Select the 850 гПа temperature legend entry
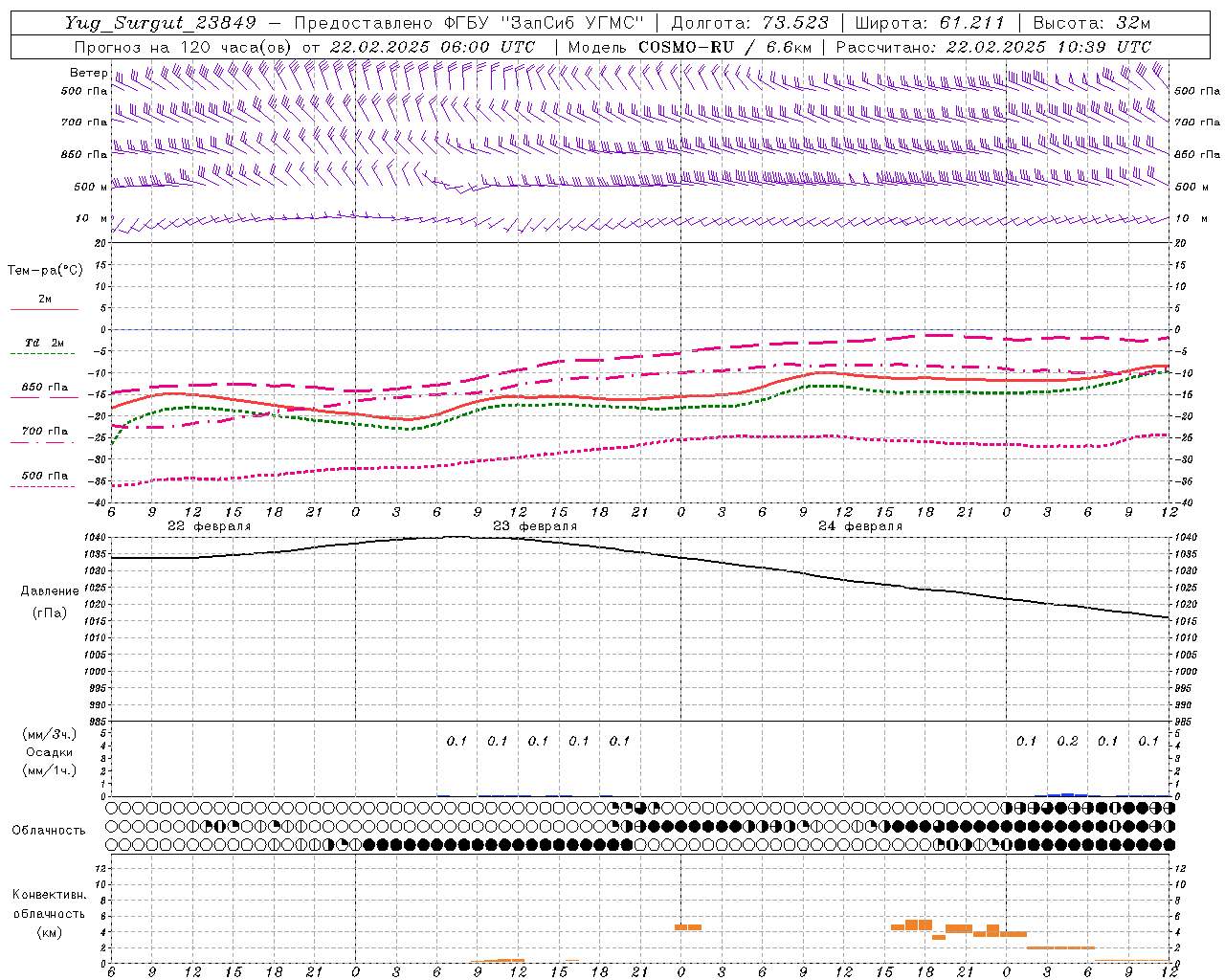This screenshot has width=1225, height=980. 45,388
